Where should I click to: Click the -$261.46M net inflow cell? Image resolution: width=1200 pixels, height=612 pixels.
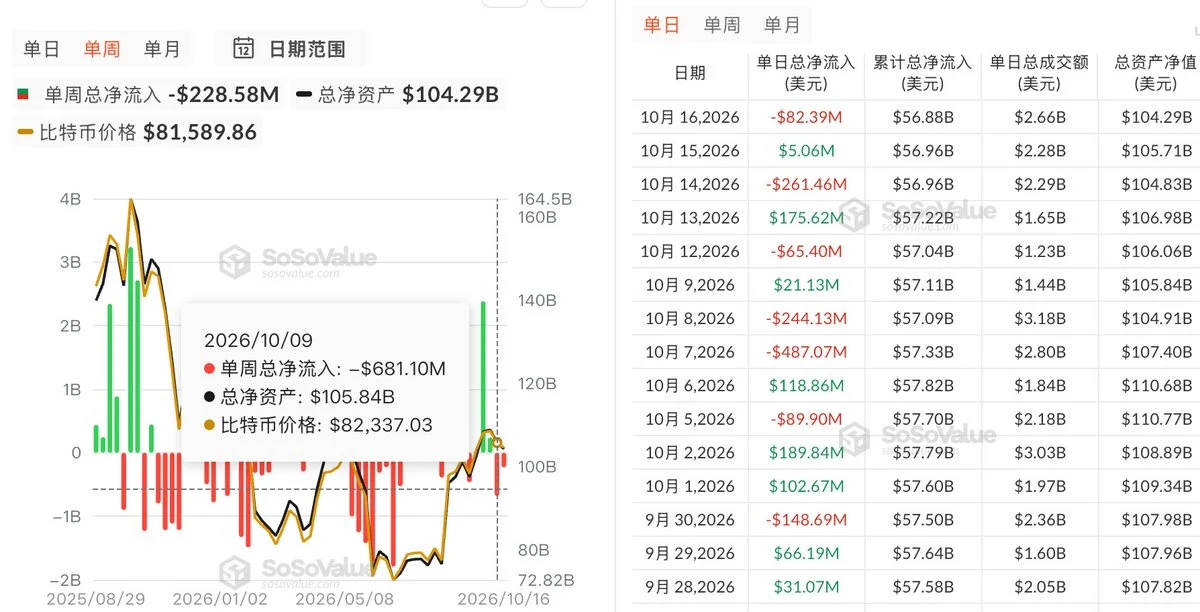(x=807, y=184)
